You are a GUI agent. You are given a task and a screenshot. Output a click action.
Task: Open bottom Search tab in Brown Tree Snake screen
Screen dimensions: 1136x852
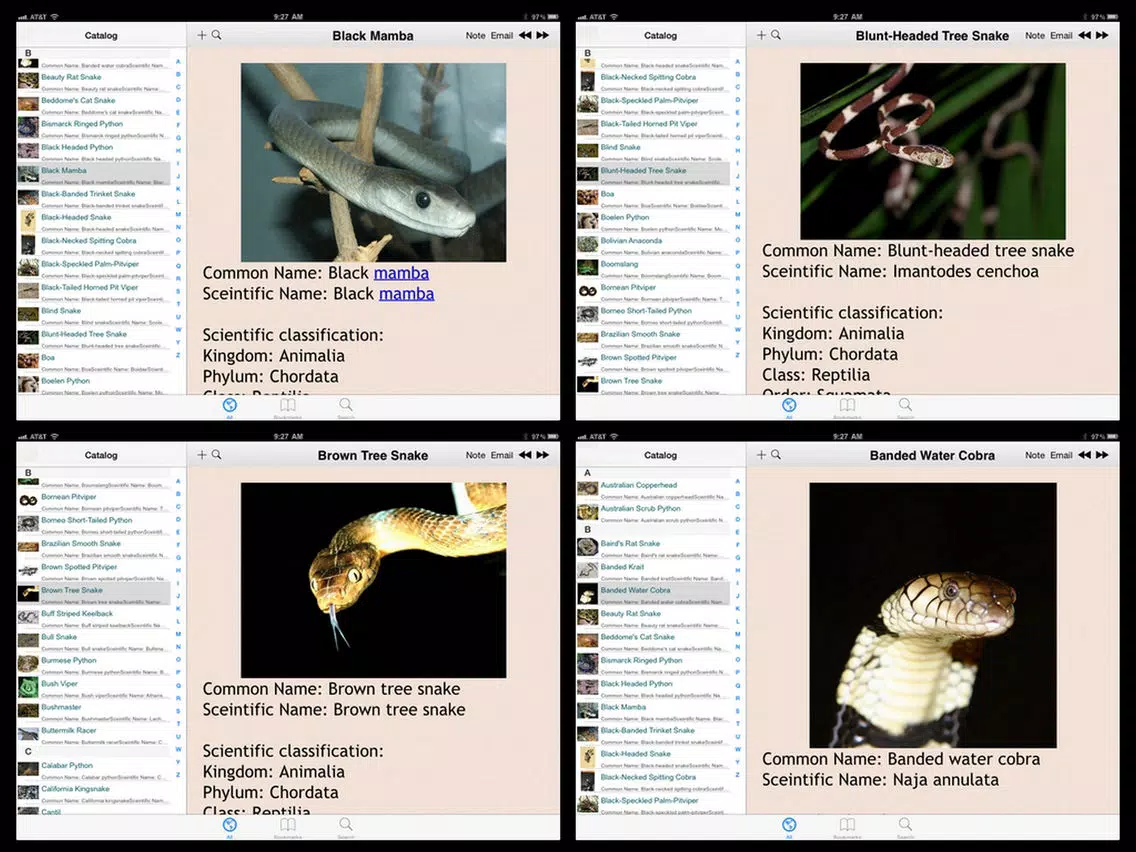[x=346, y=827]
